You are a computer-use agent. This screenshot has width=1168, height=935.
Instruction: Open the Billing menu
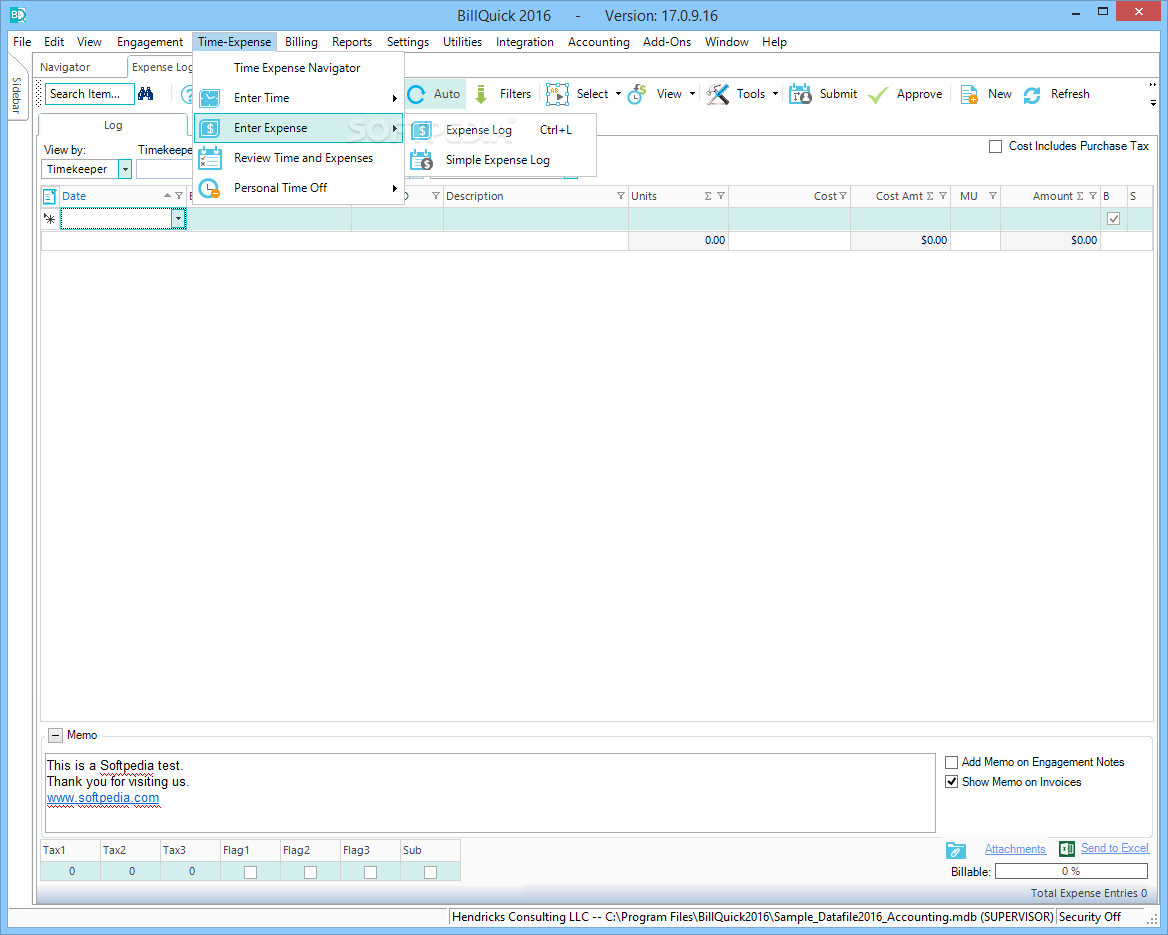point(301,42)
